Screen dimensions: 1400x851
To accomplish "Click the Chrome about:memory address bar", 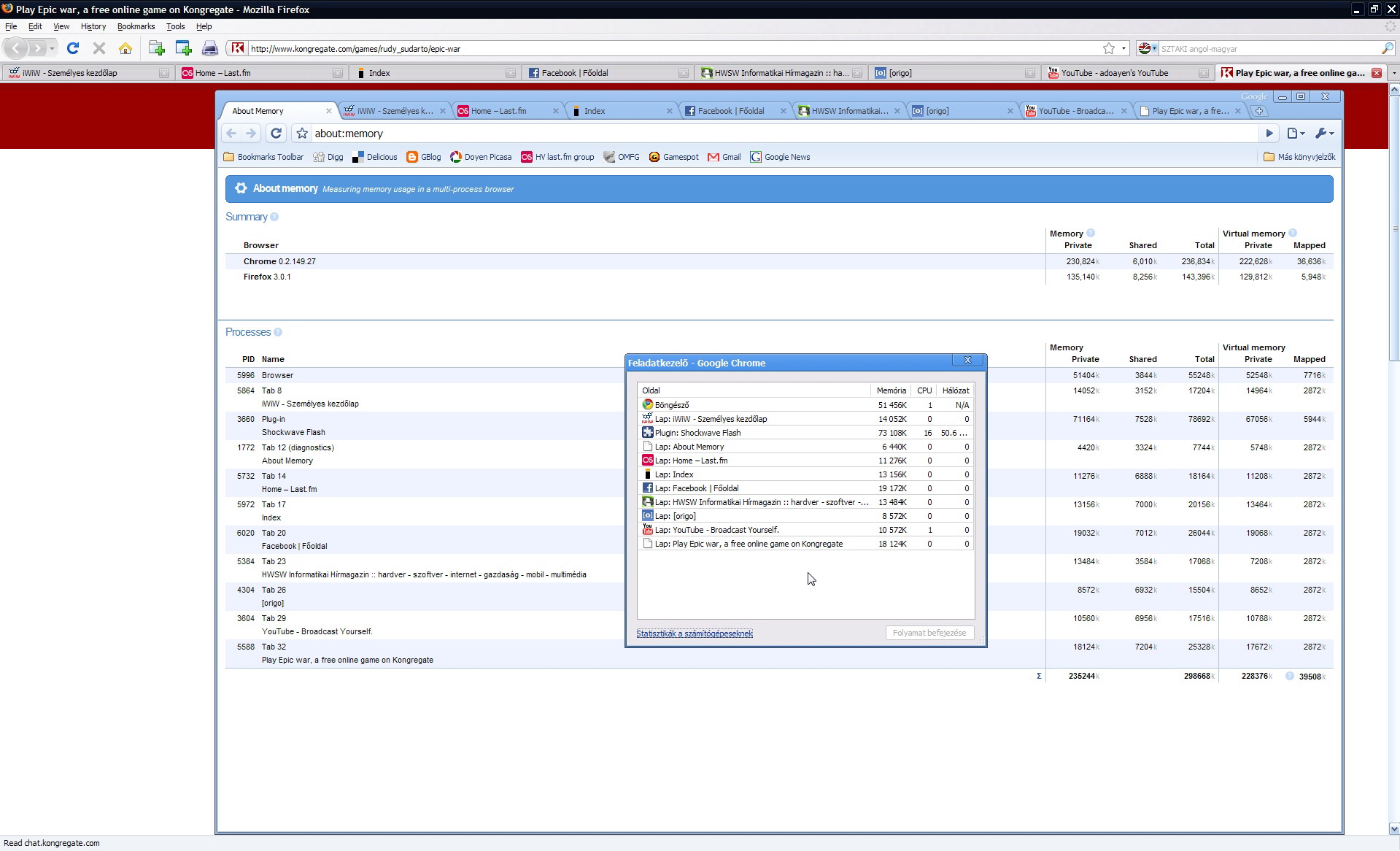I will click(784, 134).
